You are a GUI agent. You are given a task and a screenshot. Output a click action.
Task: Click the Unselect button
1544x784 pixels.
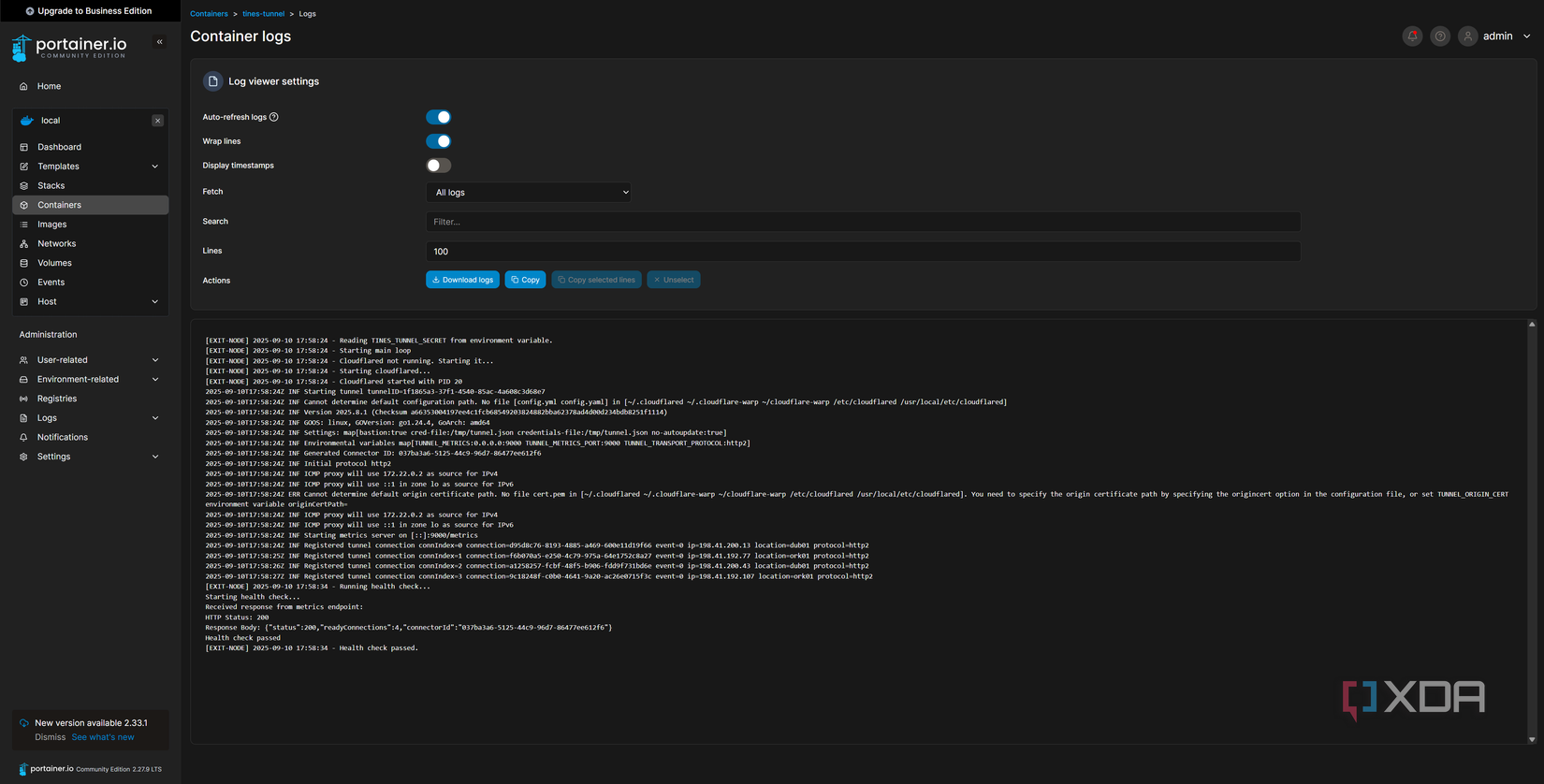[x=674, y=280]
